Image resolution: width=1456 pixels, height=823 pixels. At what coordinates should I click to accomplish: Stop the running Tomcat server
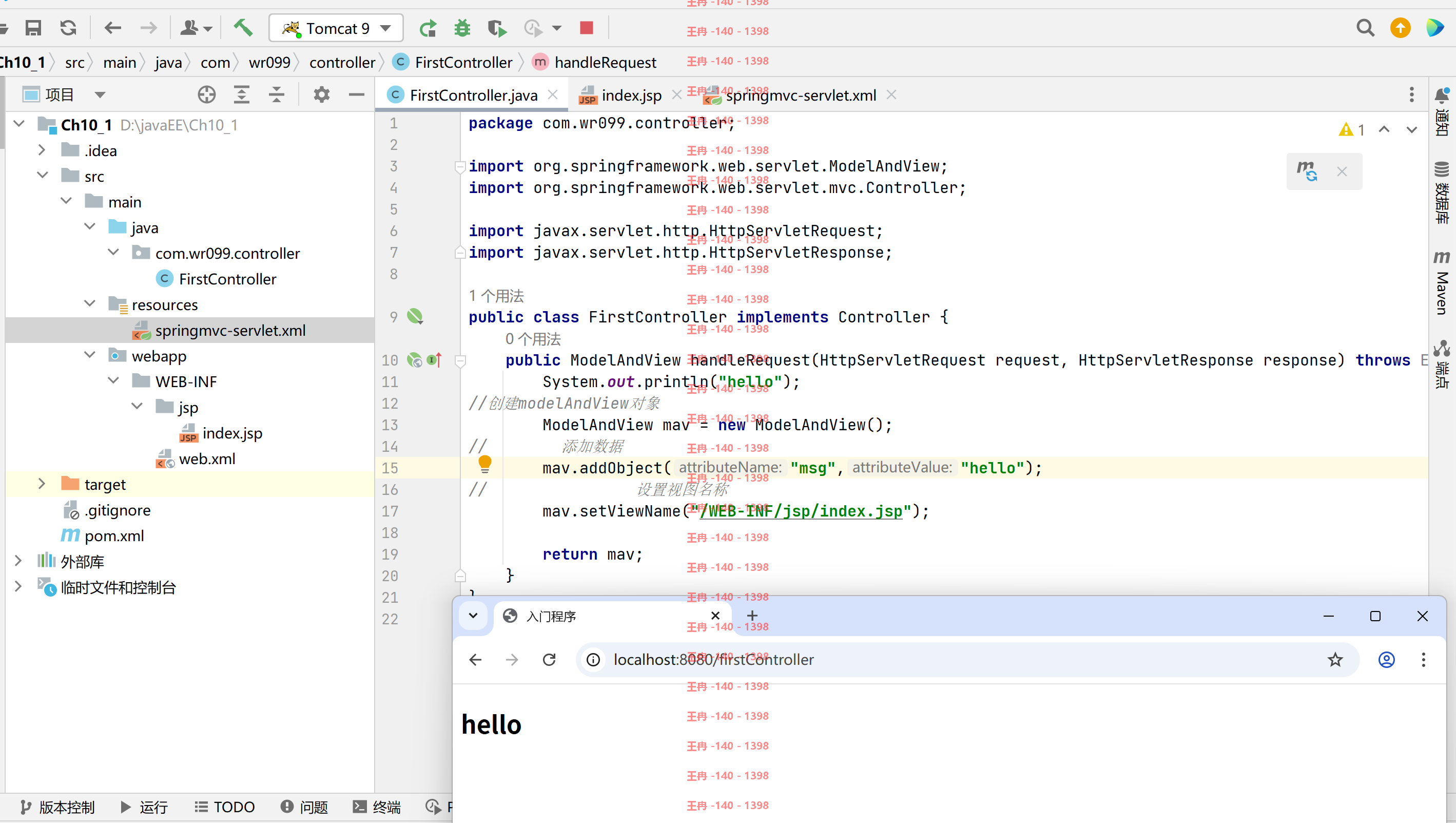click(586, 28)
